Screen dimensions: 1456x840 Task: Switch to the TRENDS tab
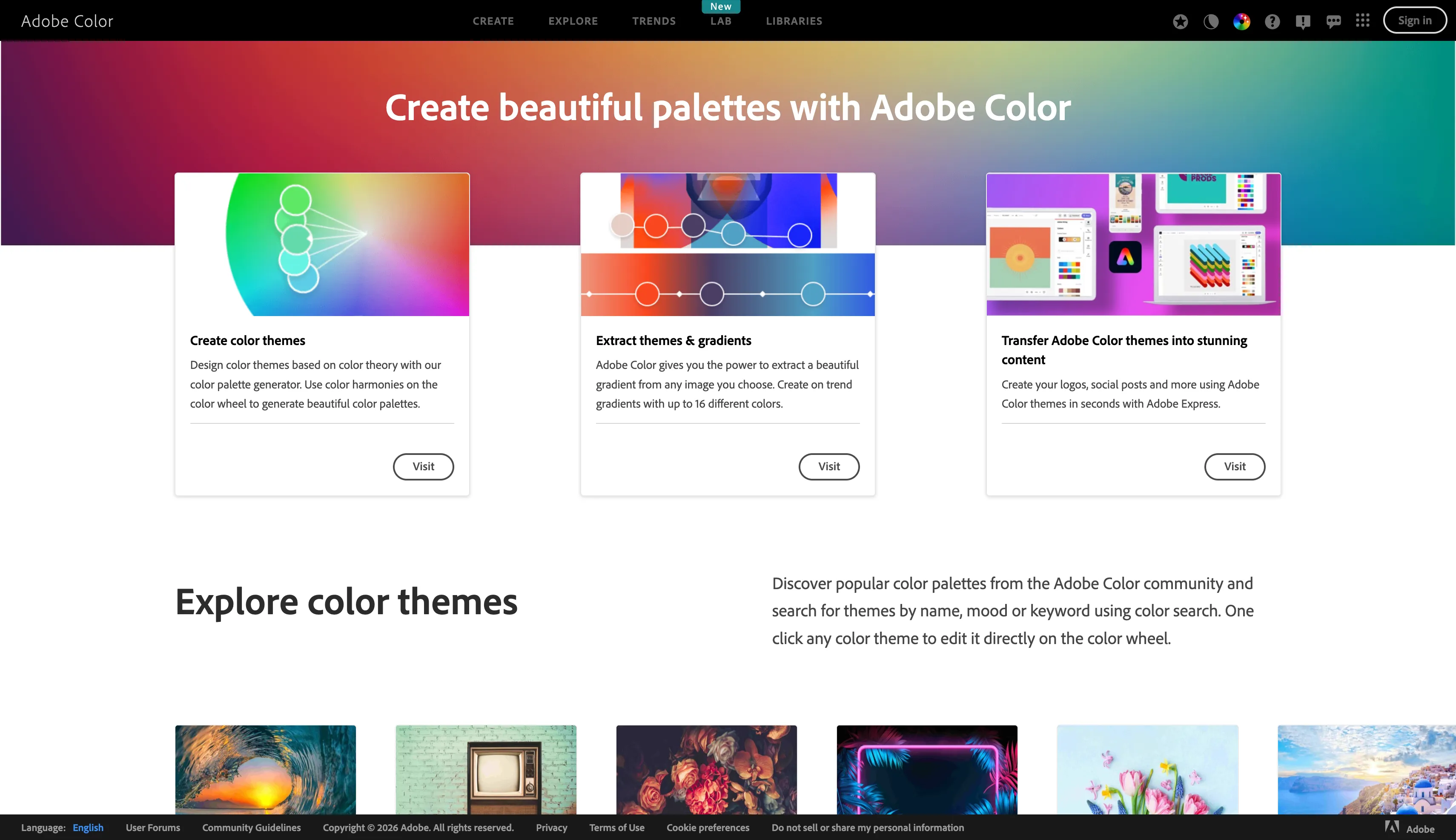pyautogui.click(x=653, y=21)
